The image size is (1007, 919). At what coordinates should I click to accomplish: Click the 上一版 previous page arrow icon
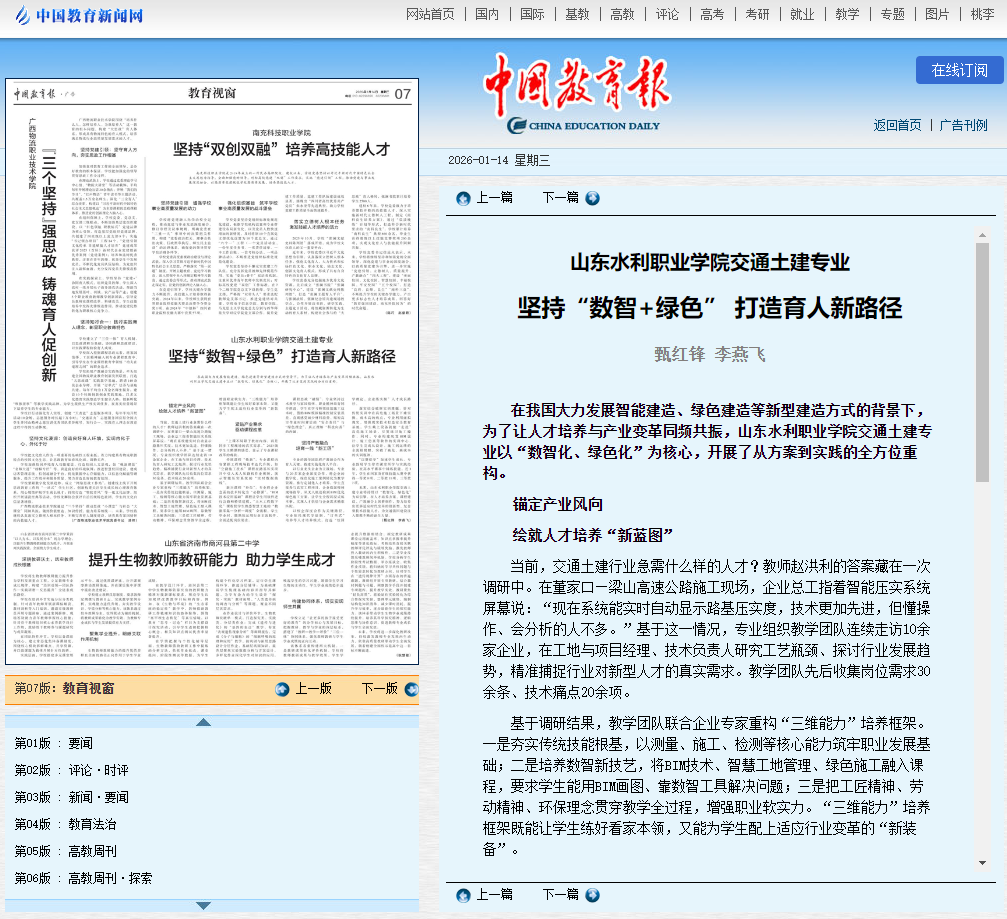tap(282, 689)
